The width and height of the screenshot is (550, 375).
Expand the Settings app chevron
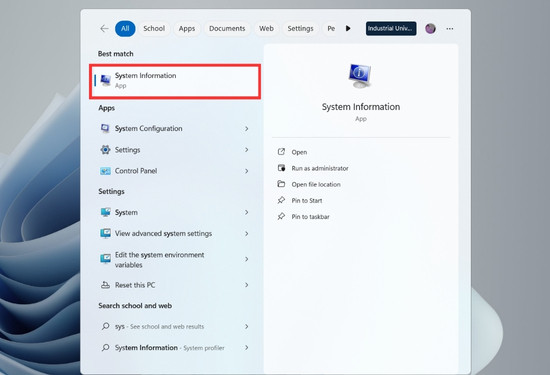tap(247, 150)
